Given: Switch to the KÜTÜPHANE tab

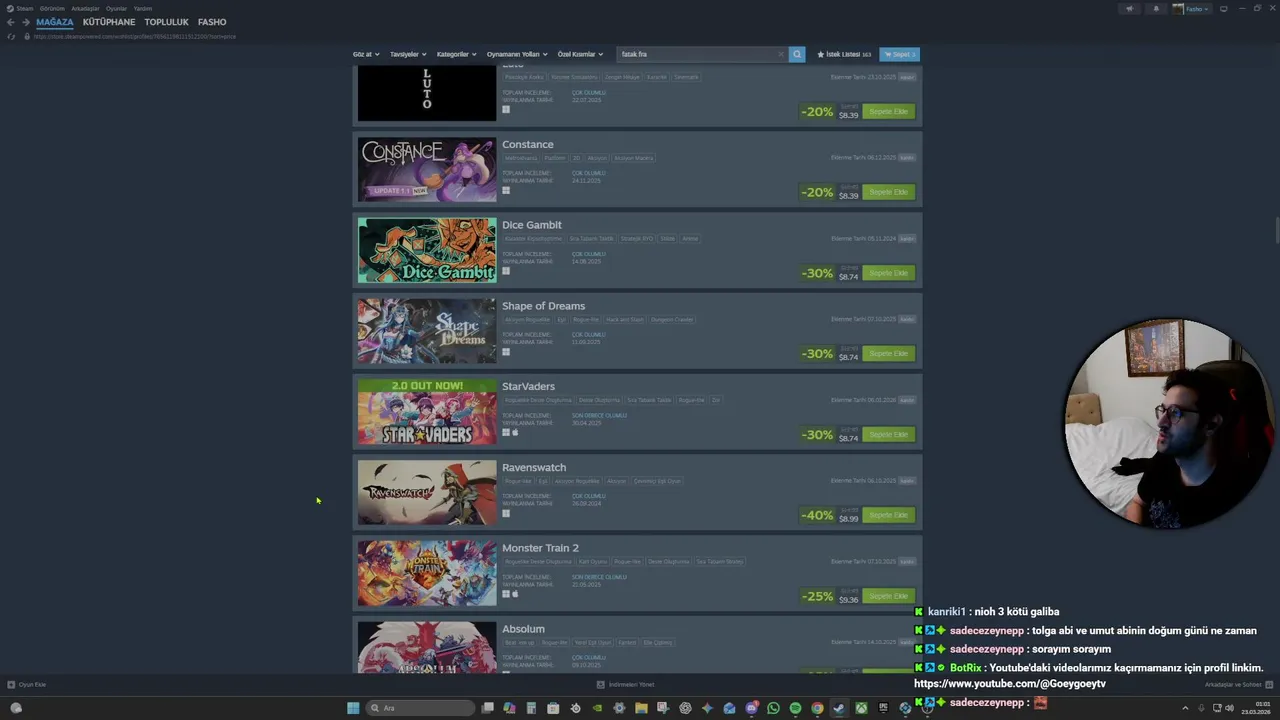Looking at the screenshot, I should click(109, 22).
